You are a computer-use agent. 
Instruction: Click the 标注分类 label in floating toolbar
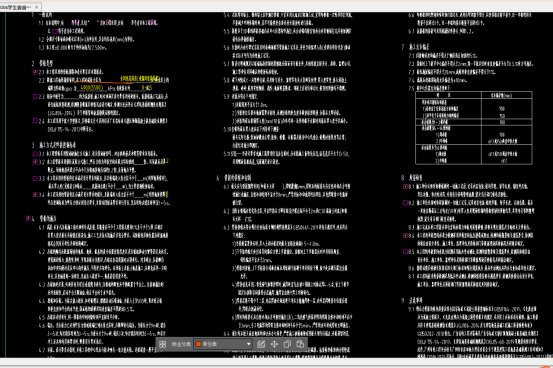(181, 344)
